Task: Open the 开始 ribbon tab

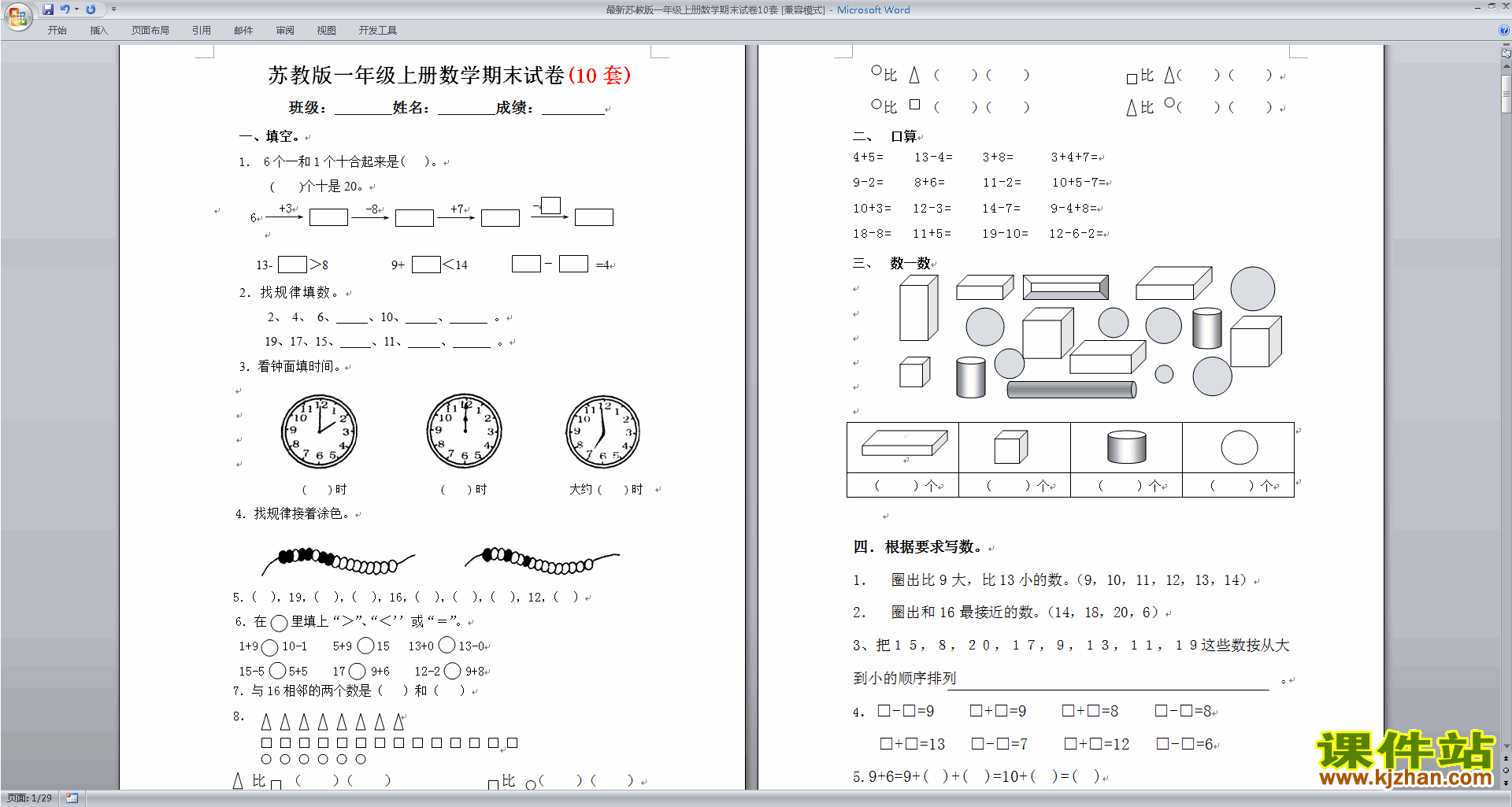Action: point(57,31)
